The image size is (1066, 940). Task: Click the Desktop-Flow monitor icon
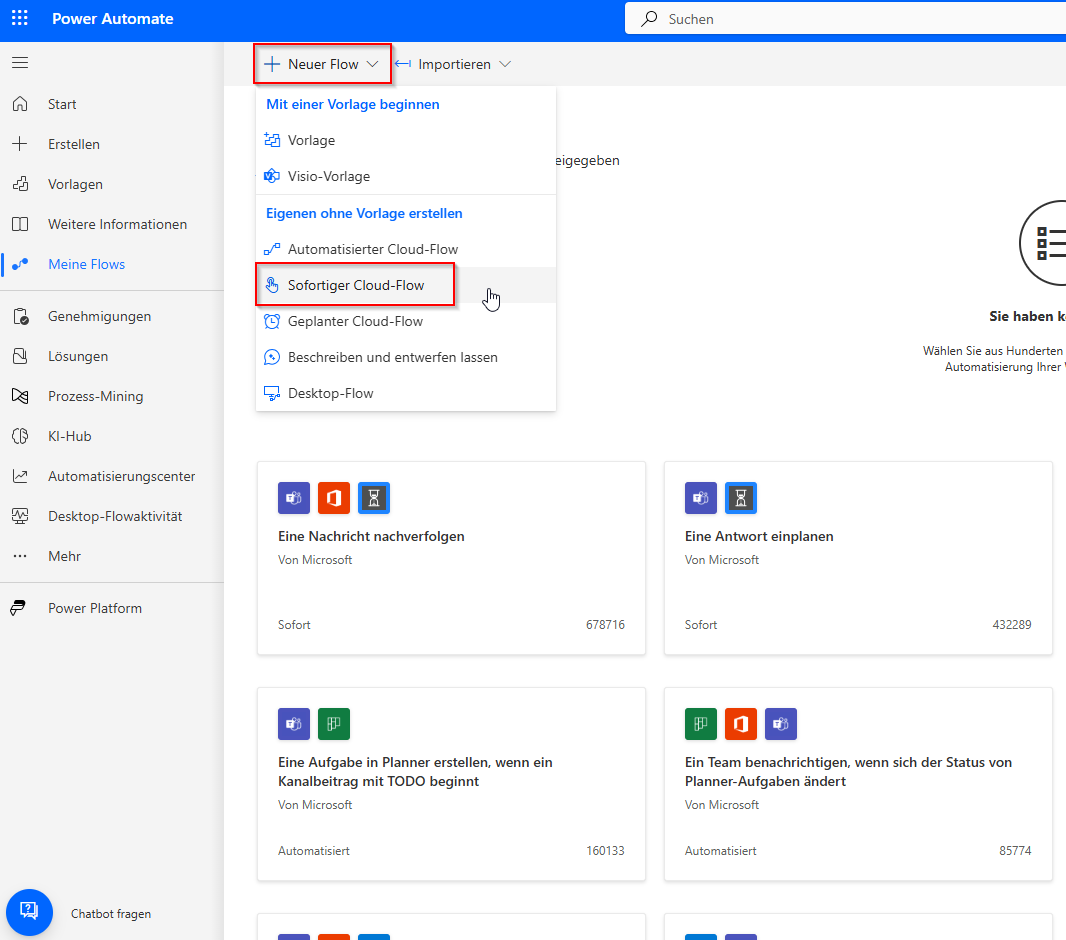coord(272,394)
